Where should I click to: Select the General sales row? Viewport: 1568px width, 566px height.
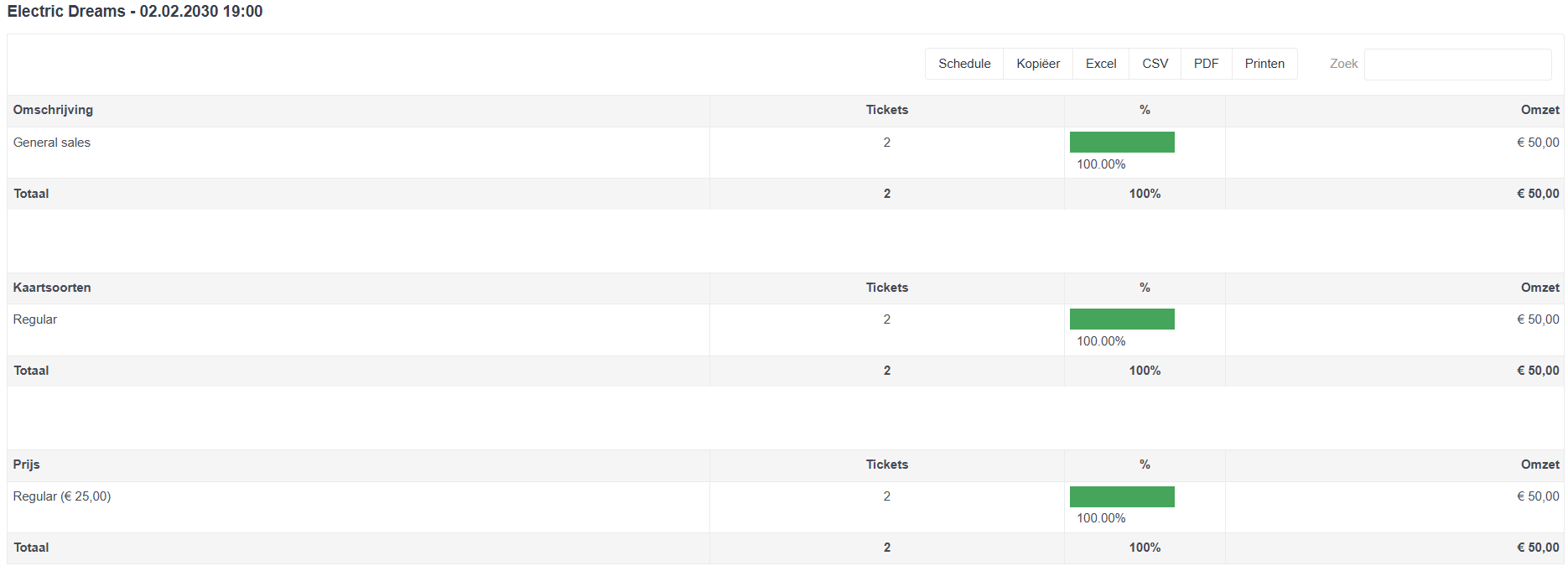(x=52, y=143)
